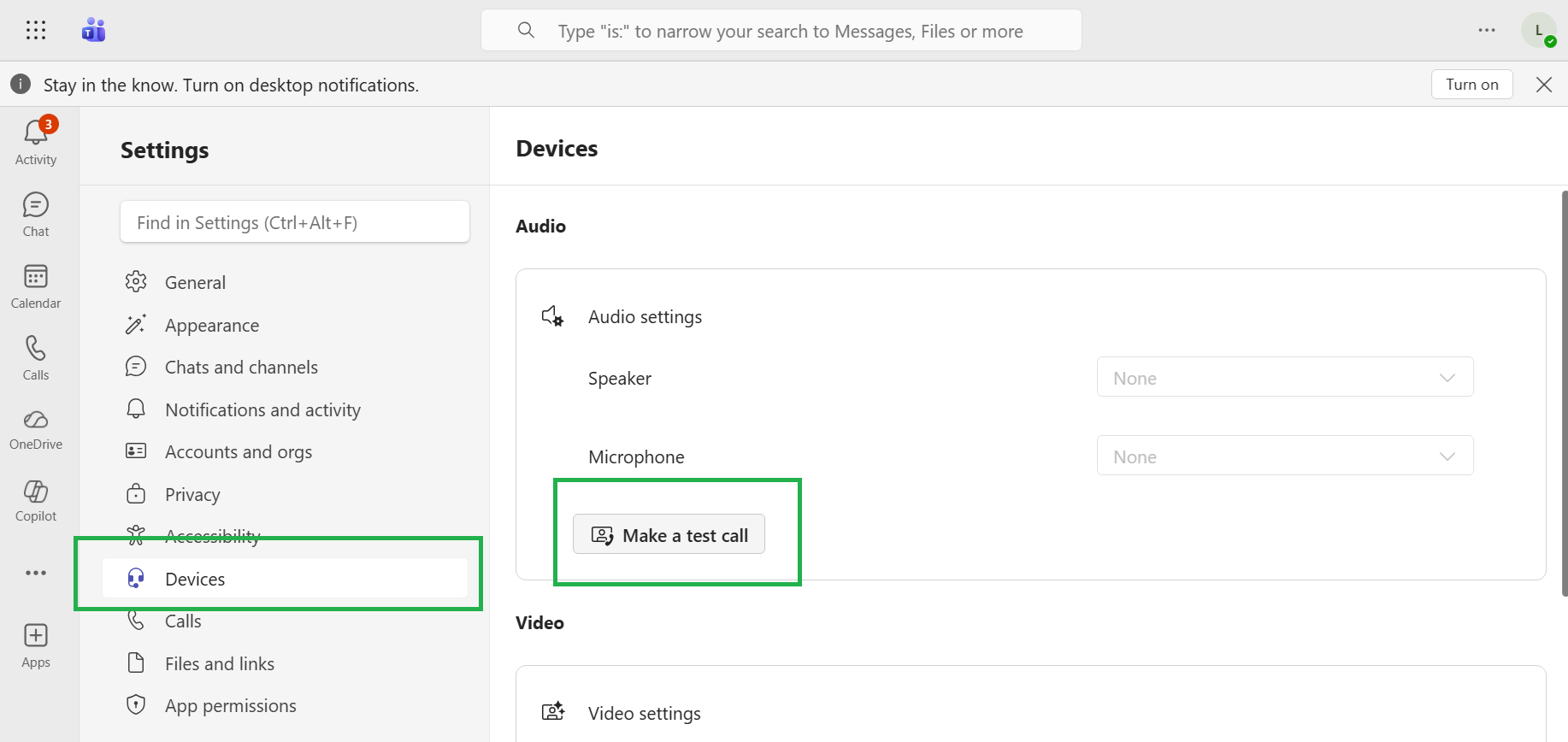The width and height of the screenshot is (1568, 742).
Task: Click the app launcher grid icon
Action: click(x=36, y=31)
